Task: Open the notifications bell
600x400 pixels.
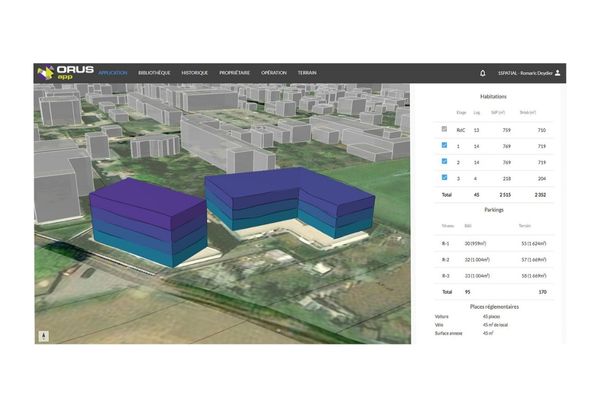Action: point(482,73)
